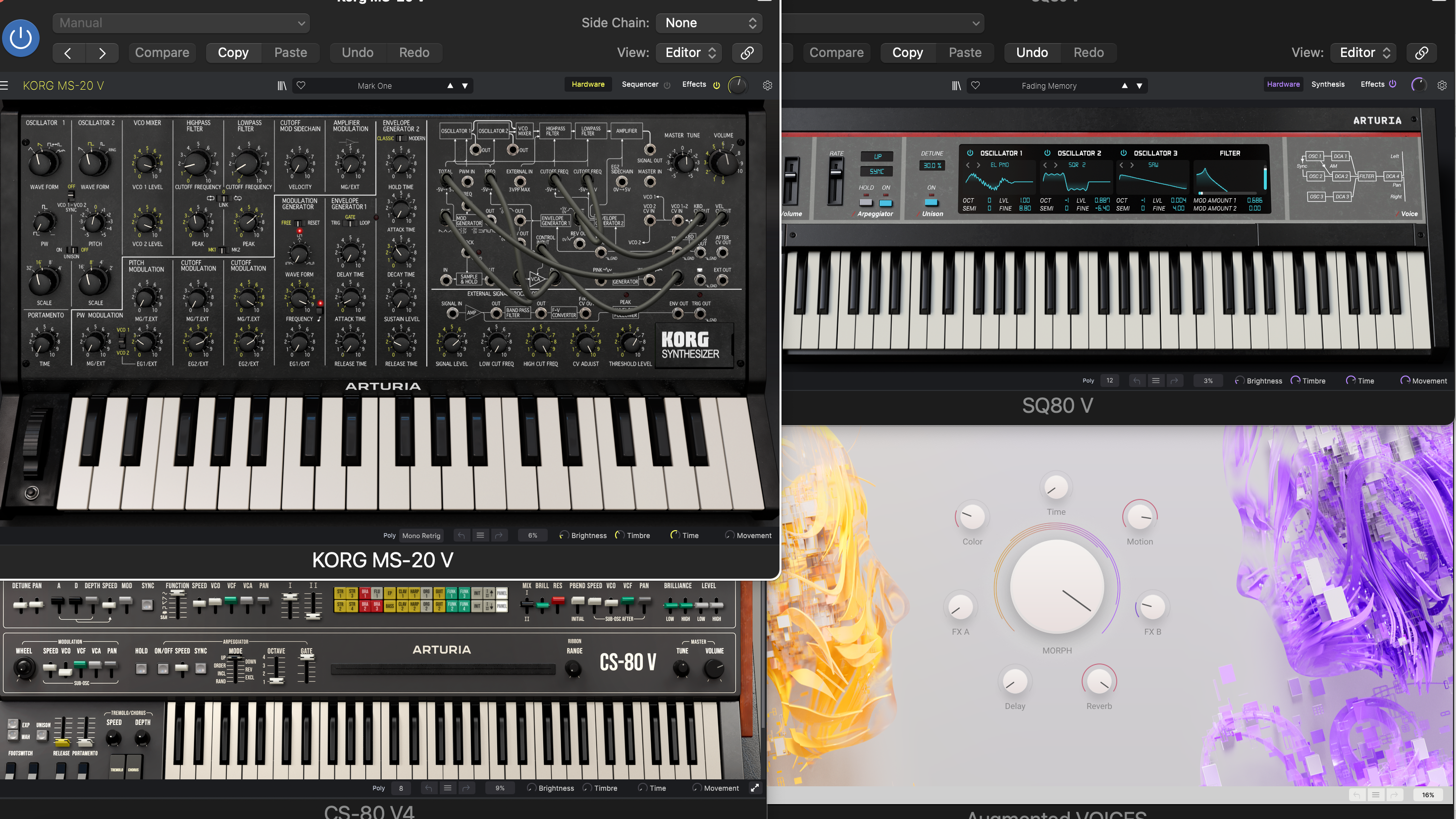The height and width of the screenshot is (819, 1456).
Task: Maximize the CS-80 V4 view with expand icon
Action: pos(755,787)
